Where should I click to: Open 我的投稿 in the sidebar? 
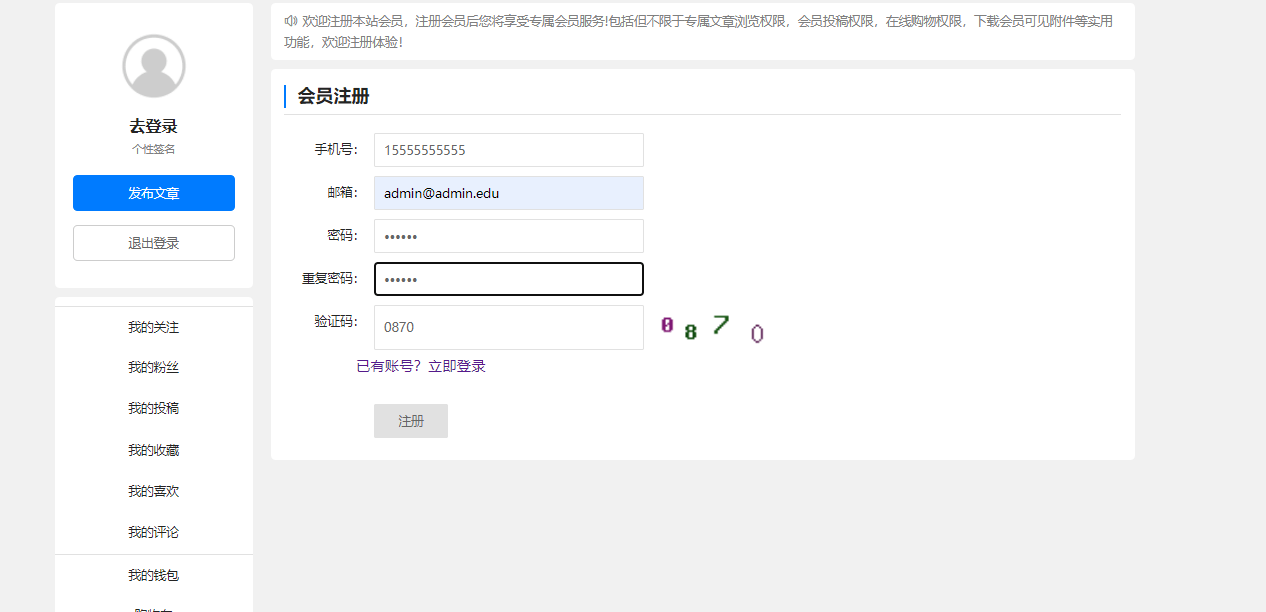(x=154, y=408)
